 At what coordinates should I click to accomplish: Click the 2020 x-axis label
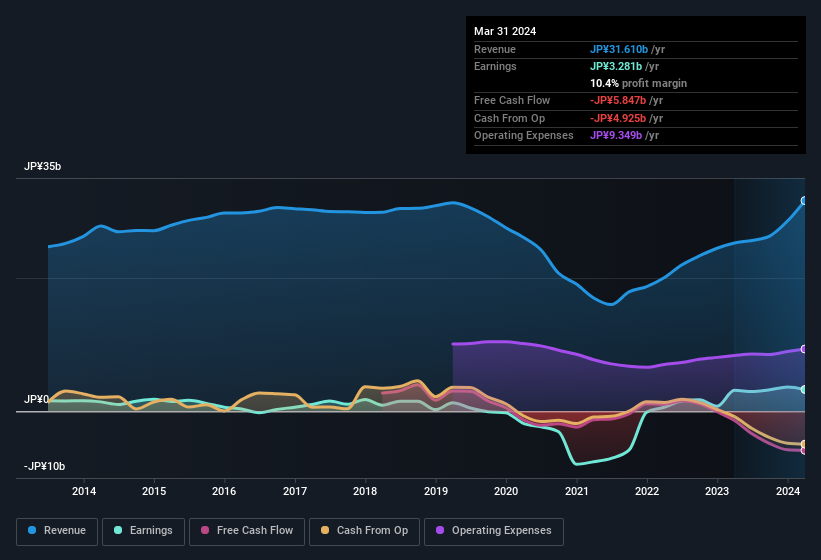click(506, 491)
